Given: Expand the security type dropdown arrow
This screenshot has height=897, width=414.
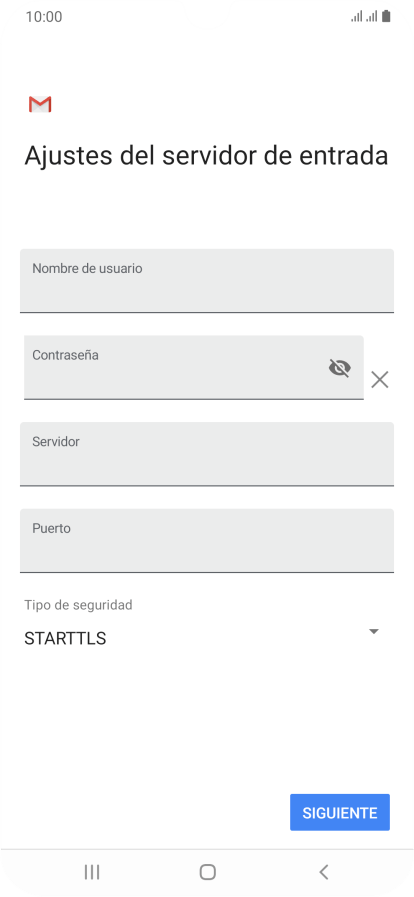Looking at the screenshot, I should [374, 632].
